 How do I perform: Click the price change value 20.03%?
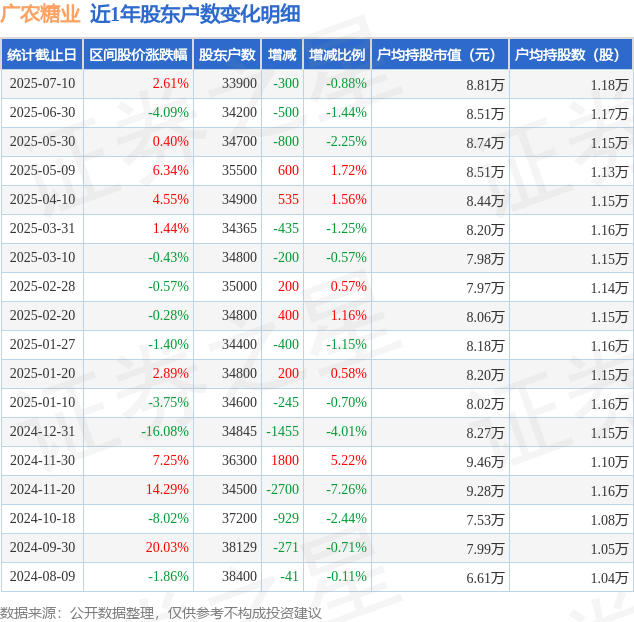(167, 547)
